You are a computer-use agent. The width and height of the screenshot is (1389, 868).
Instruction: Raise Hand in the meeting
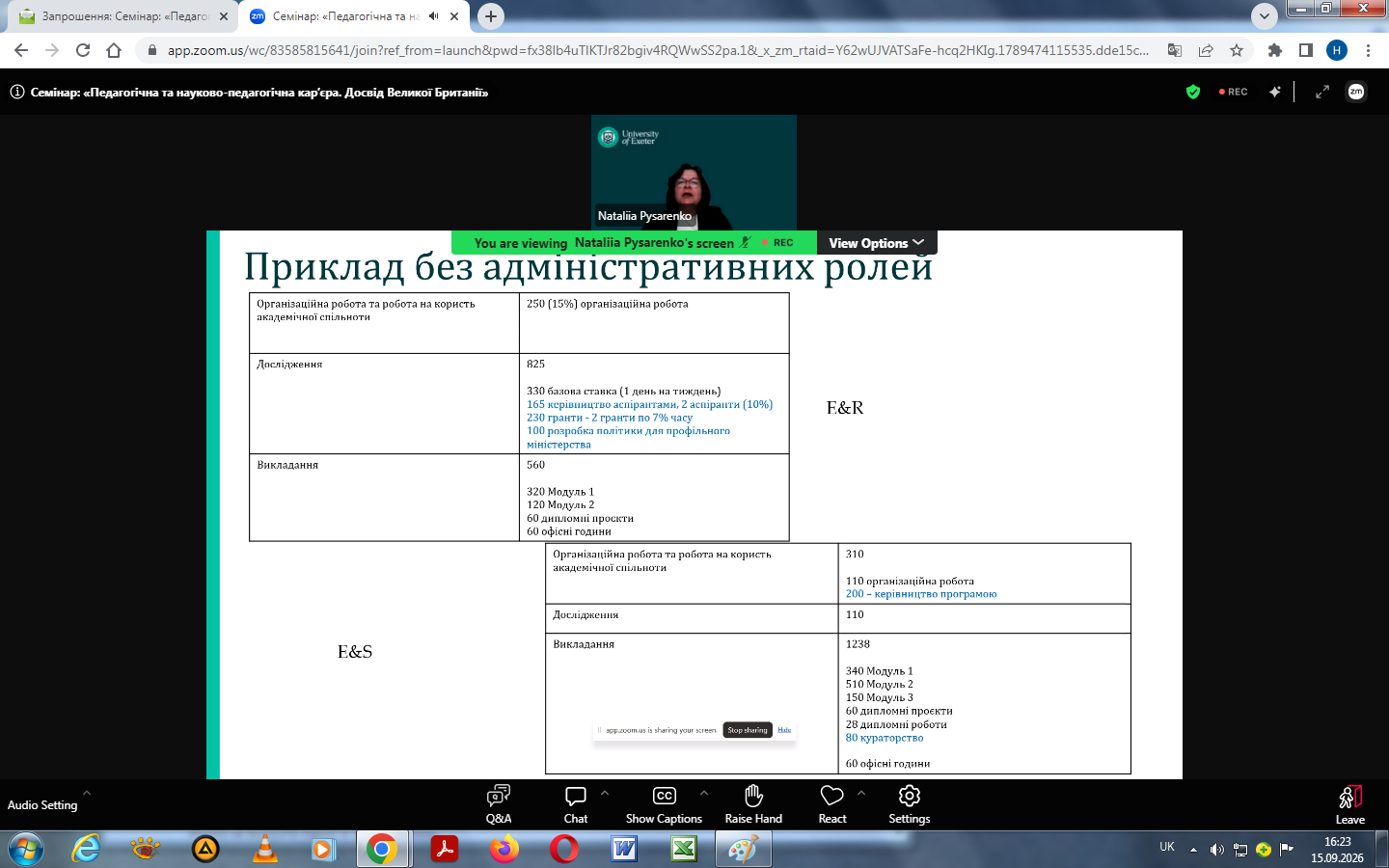753,804
